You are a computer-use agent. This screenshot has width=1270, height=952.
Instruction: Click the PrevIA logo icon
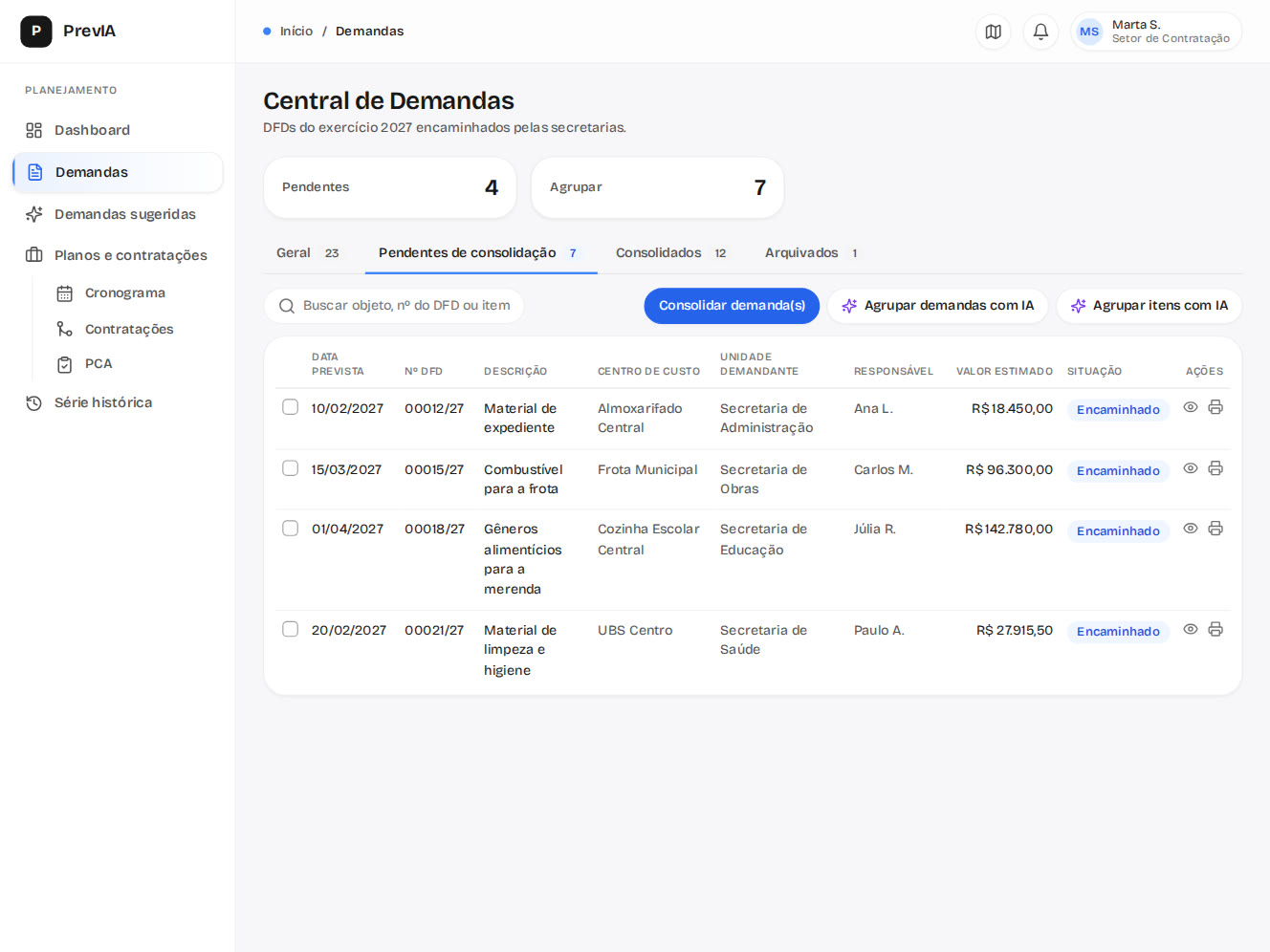coord(36,32)
